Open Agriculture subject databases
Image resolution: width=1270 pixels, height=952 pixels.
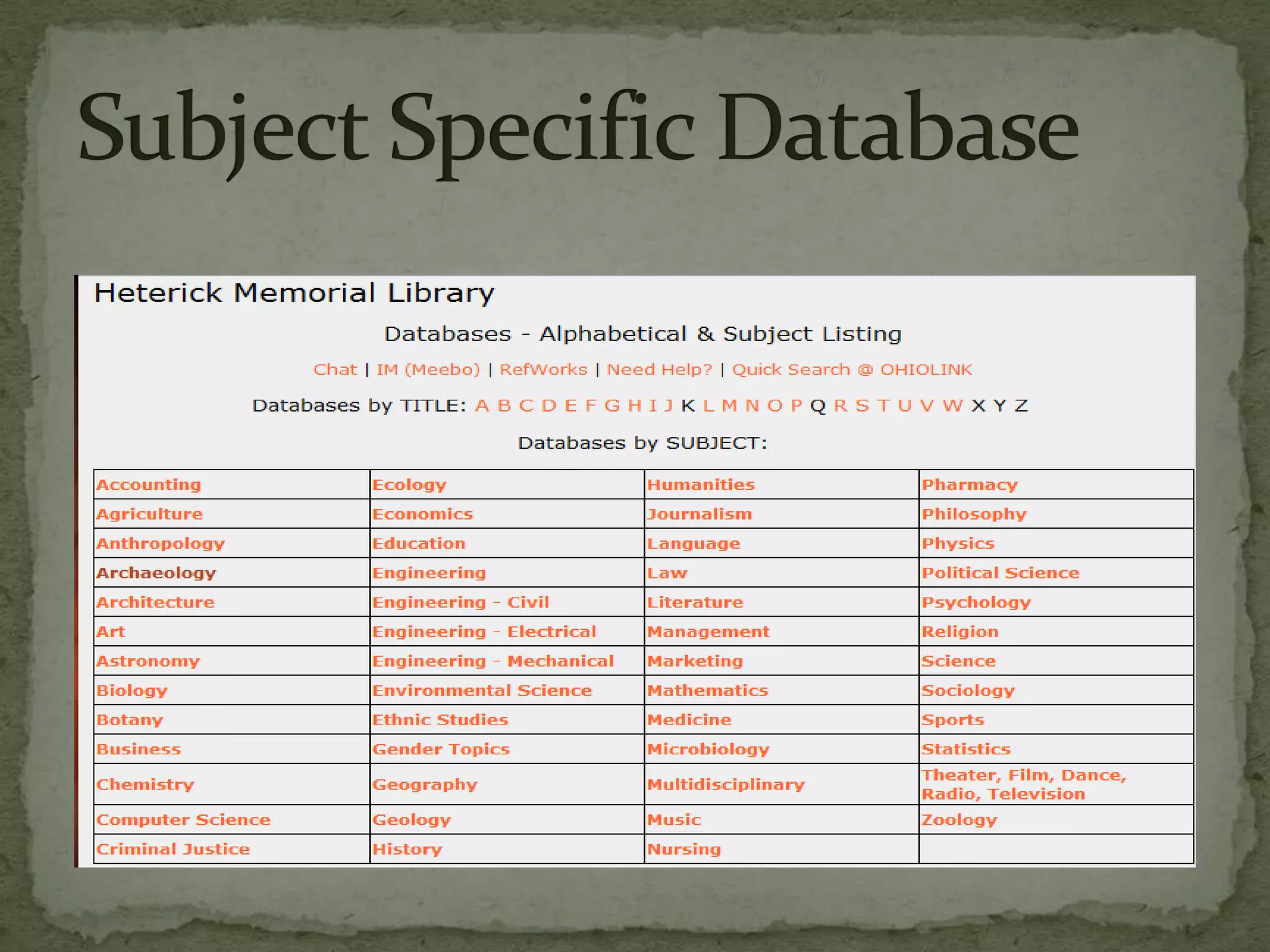(x=149, y=514)
